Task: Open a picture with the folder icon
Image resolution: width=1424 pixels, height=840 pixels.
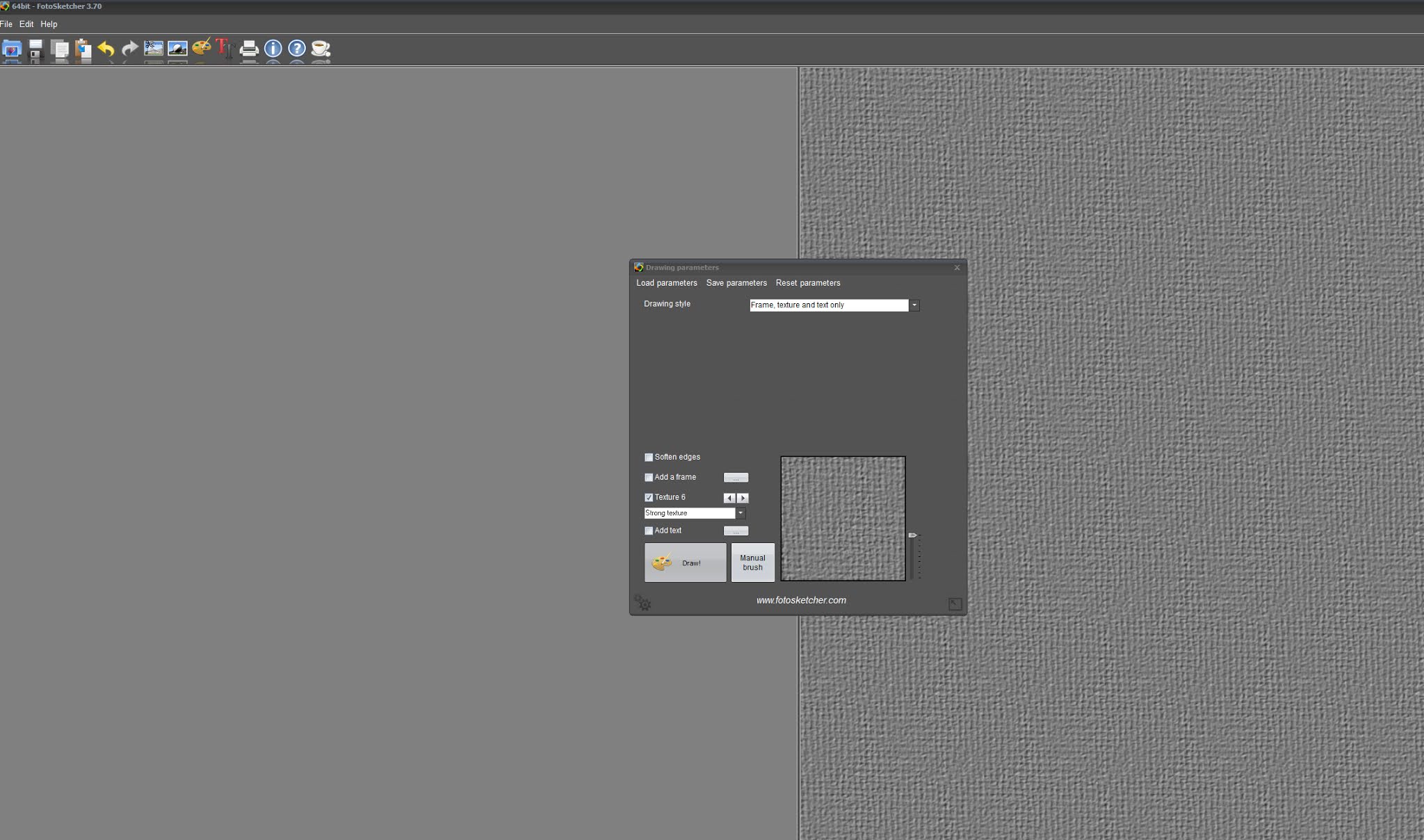Action: click(12, 49)
